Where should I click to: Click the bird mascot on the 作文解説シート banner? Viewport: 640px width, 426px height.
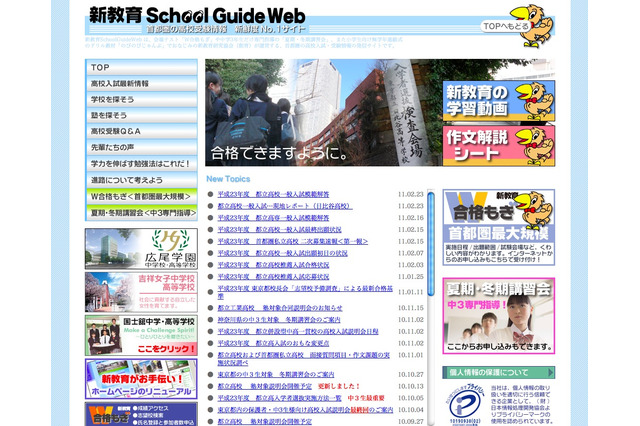pyautogui.click(x=535, y=145)
